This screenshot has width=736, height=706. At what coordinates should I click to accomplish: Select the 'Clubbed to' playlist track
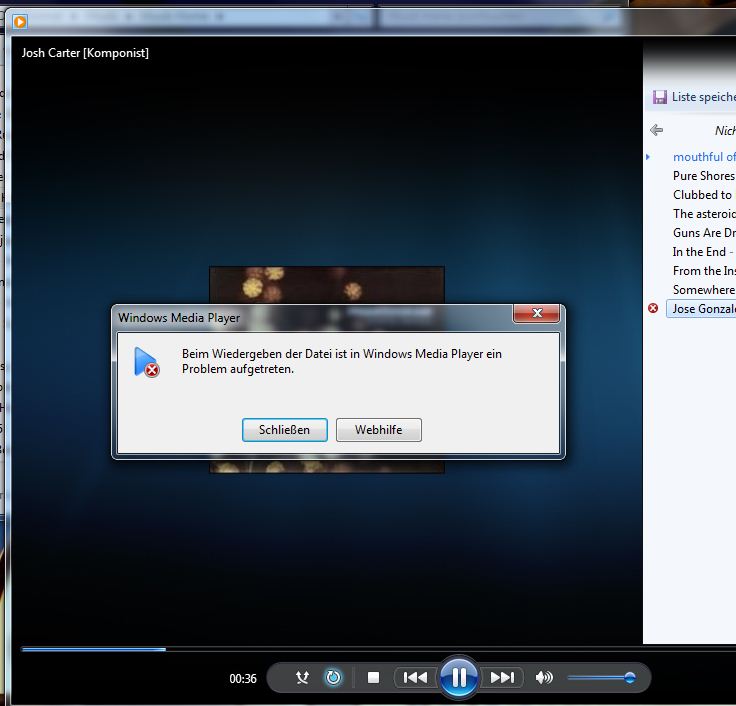[704, 195]
